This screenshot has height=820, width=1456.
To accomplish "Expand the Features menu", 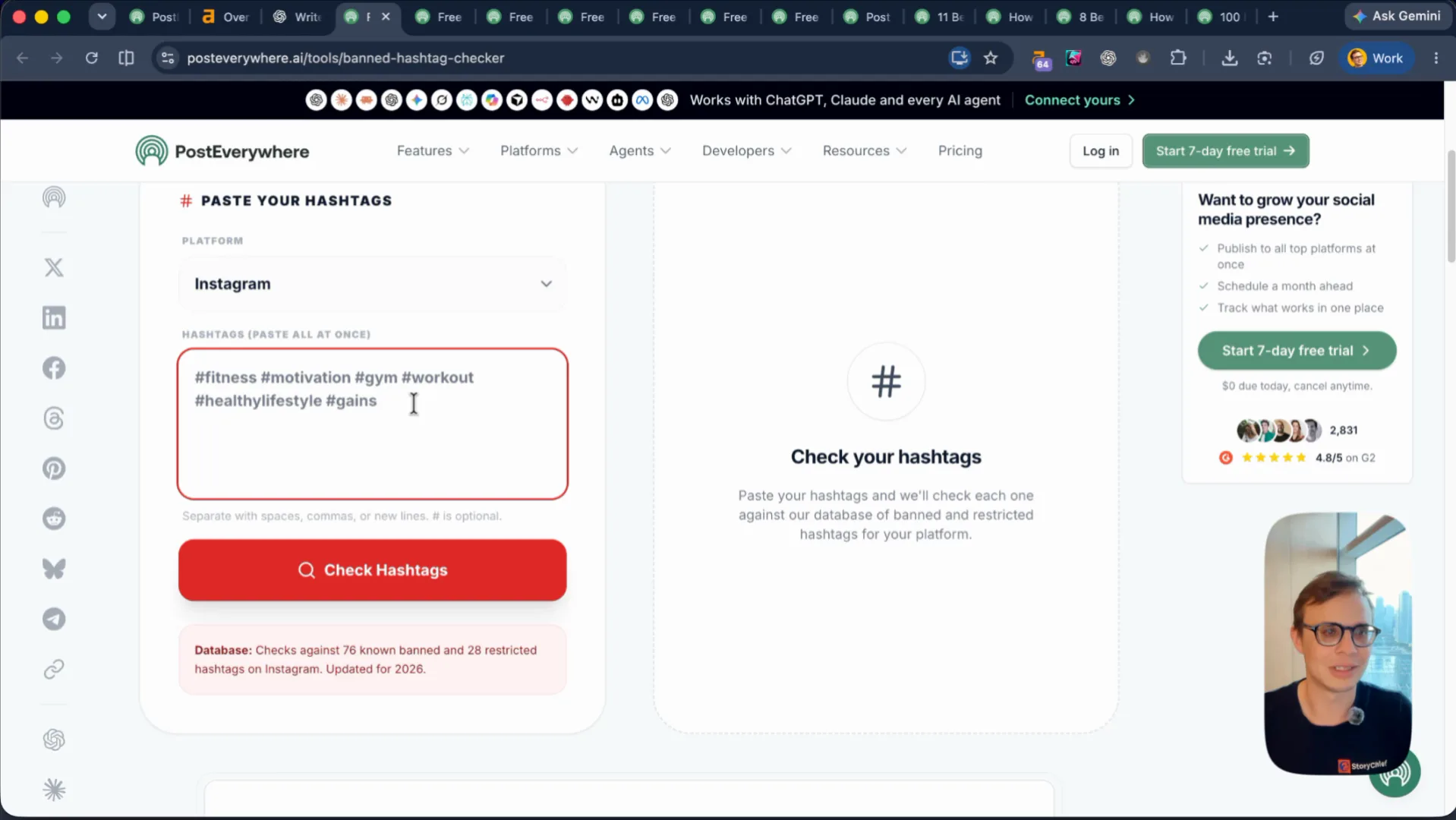I will 433,150.
